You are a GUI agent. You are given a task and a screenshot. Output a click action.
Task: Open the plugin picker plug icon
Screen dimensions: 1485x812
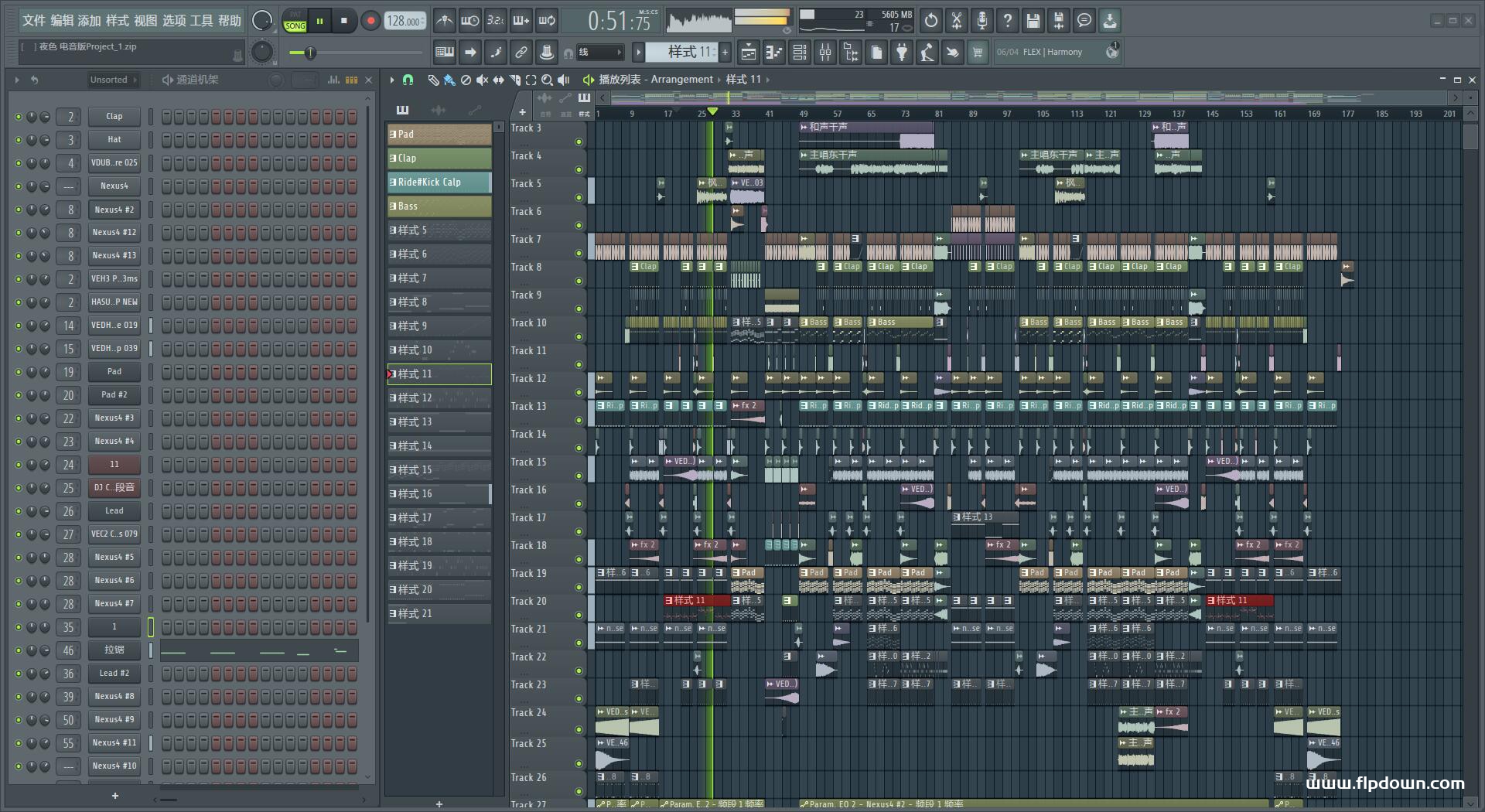pyautogui.click(x=902, y=53)
